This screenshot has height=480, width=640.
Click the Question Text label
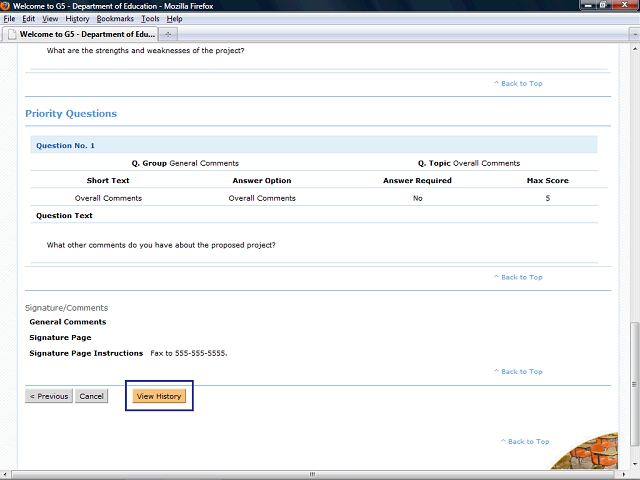coord(64,216)
